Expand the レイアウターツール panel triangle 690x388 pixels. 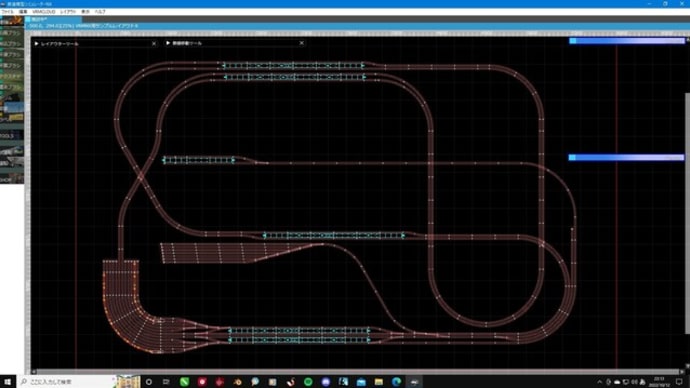[x=37, y=44]
